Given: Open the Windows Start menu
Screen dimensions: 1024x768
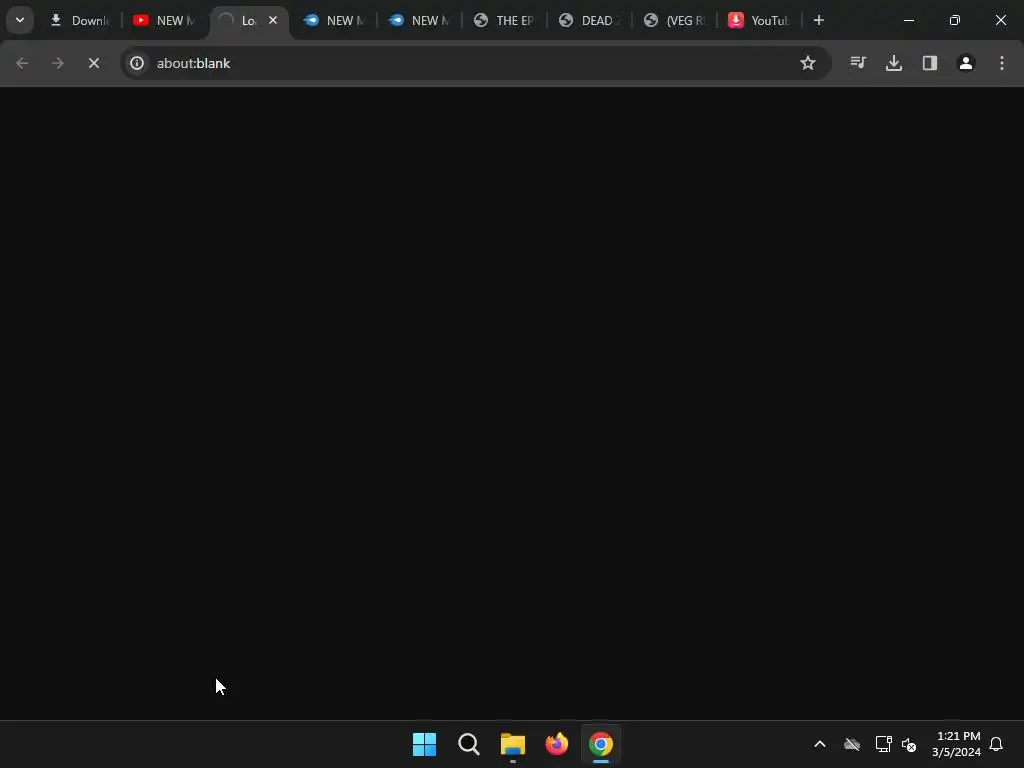Looking at the screenshot, I should click(424, 744).
